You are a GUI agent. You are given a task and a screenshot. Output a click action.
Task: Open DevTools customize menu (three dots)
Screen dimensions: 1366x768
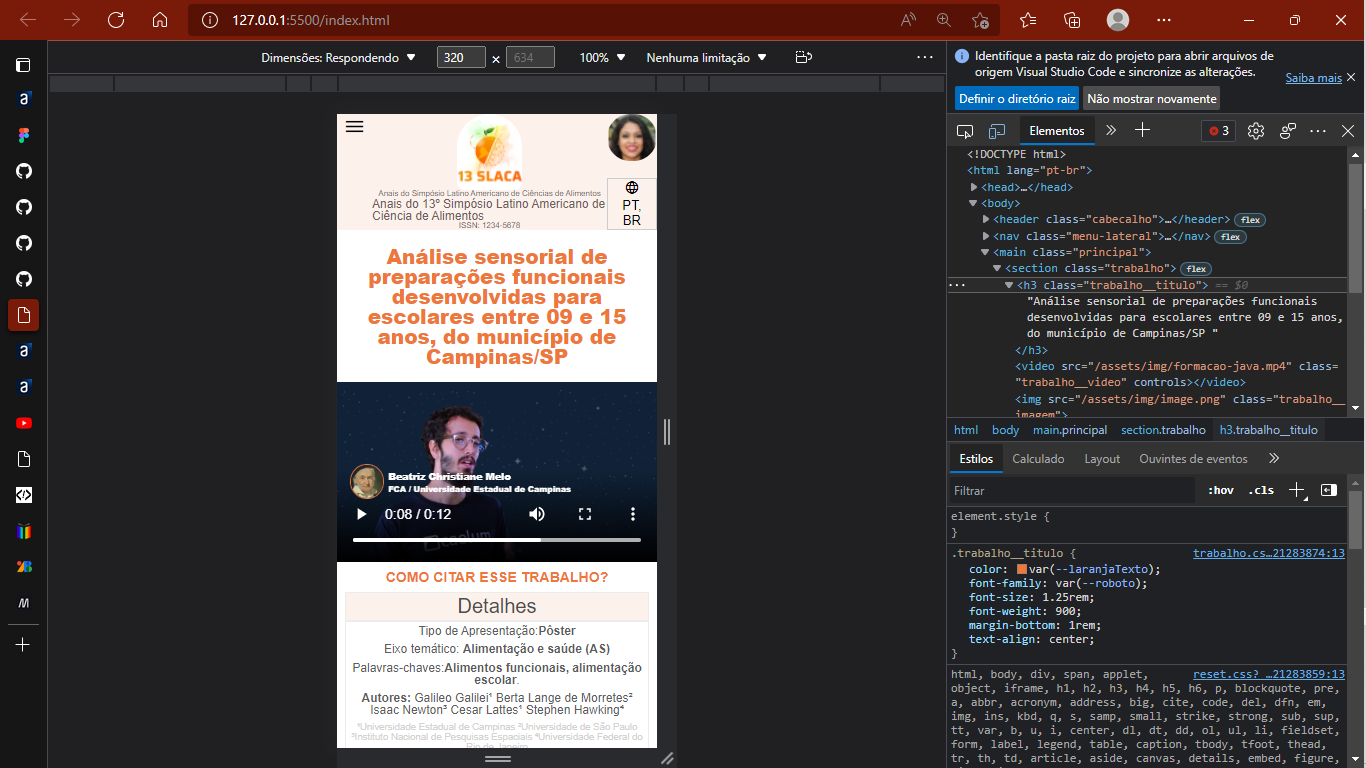tap(1319, 131)
